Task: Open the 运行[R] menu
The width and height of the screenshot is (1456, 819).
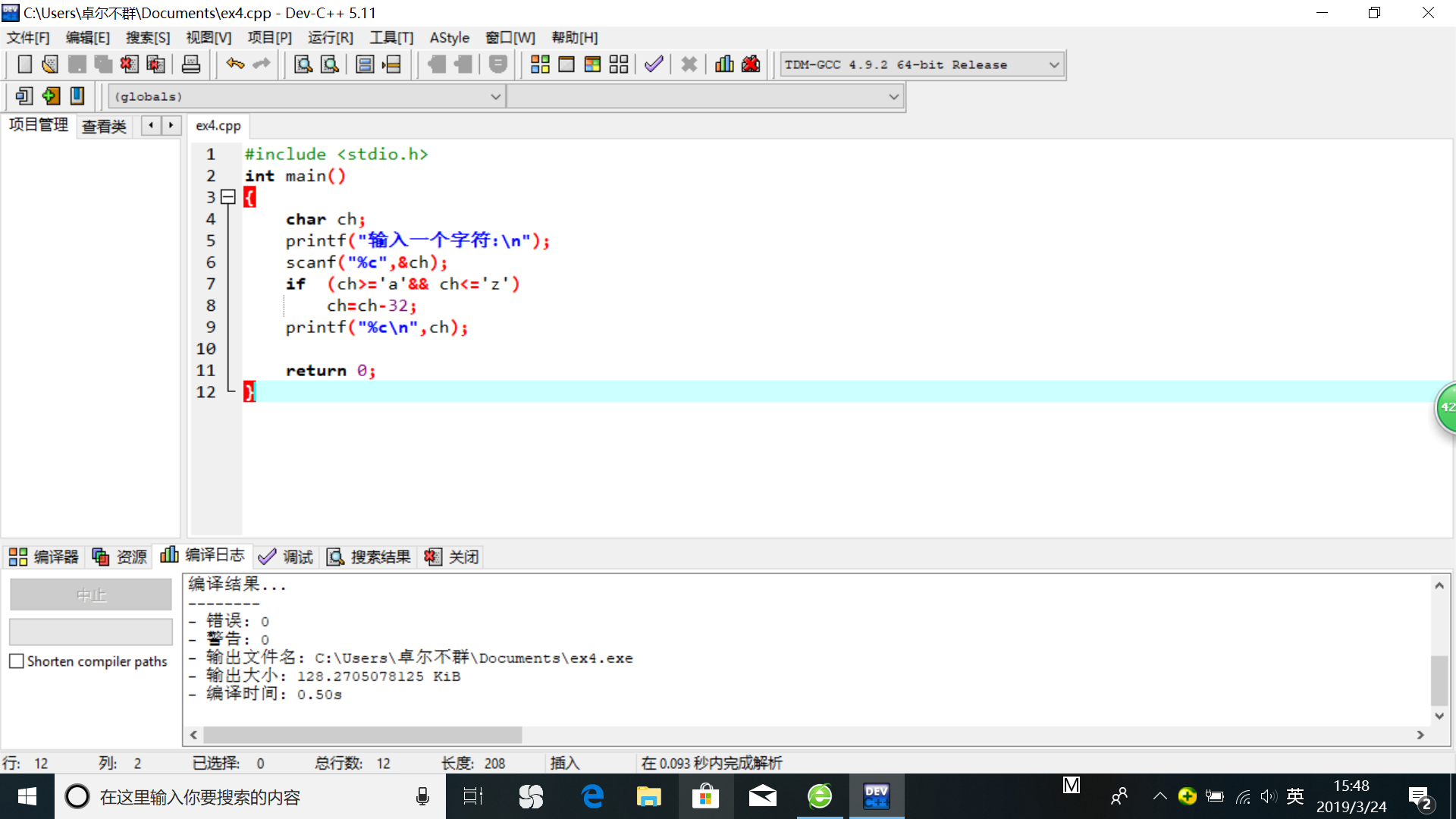Action: [330, 38]
